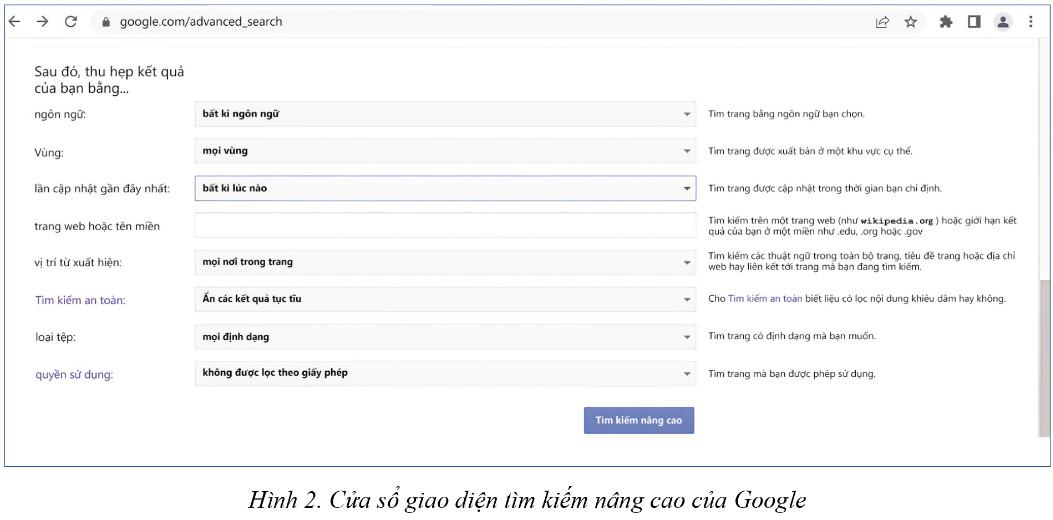Click the 'loại tệp:' label text
Screen dimensions: 1053x520
55,337
